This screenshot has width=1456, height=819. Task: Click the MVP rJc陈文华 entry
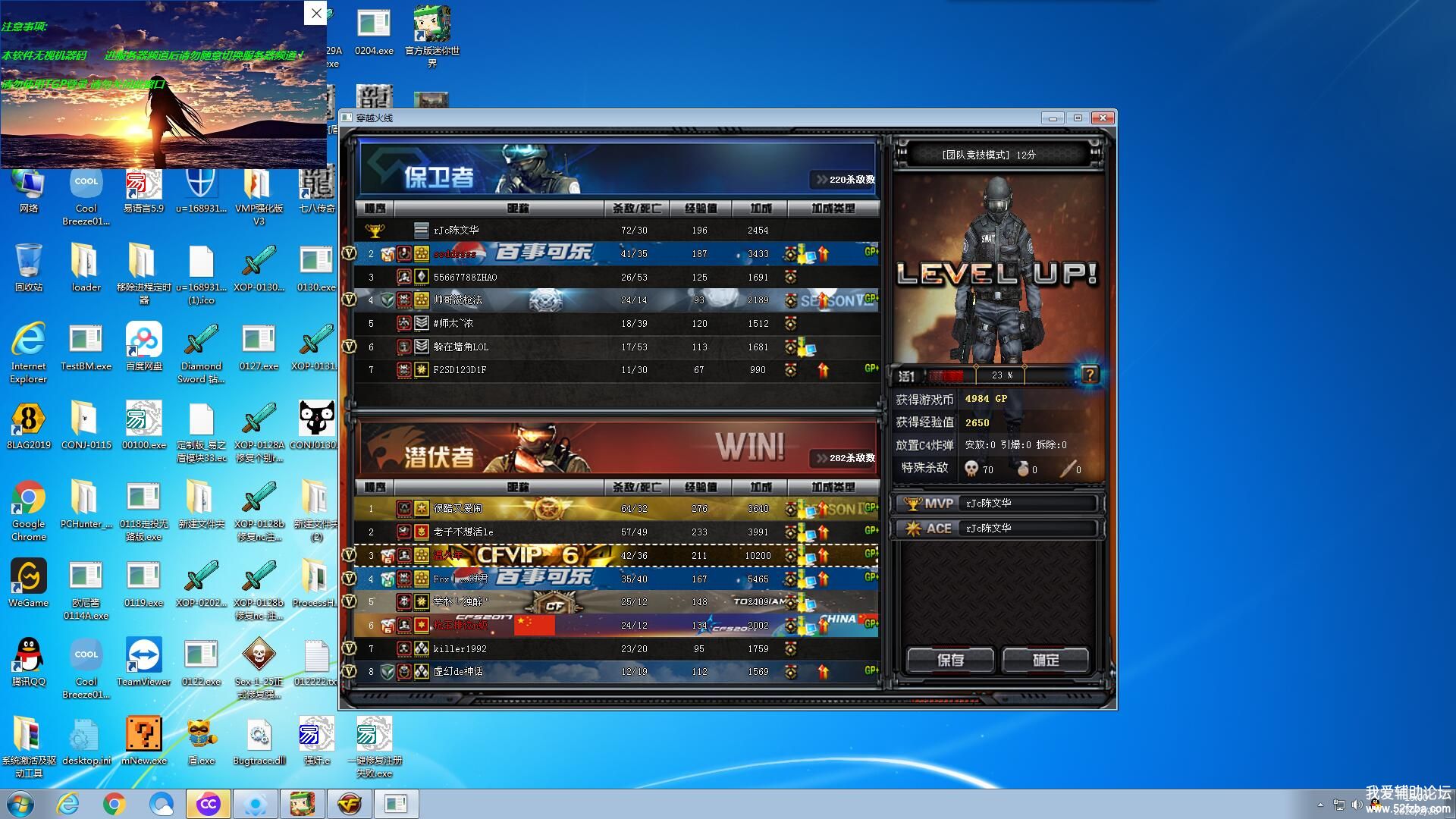(x=997, y=503)
